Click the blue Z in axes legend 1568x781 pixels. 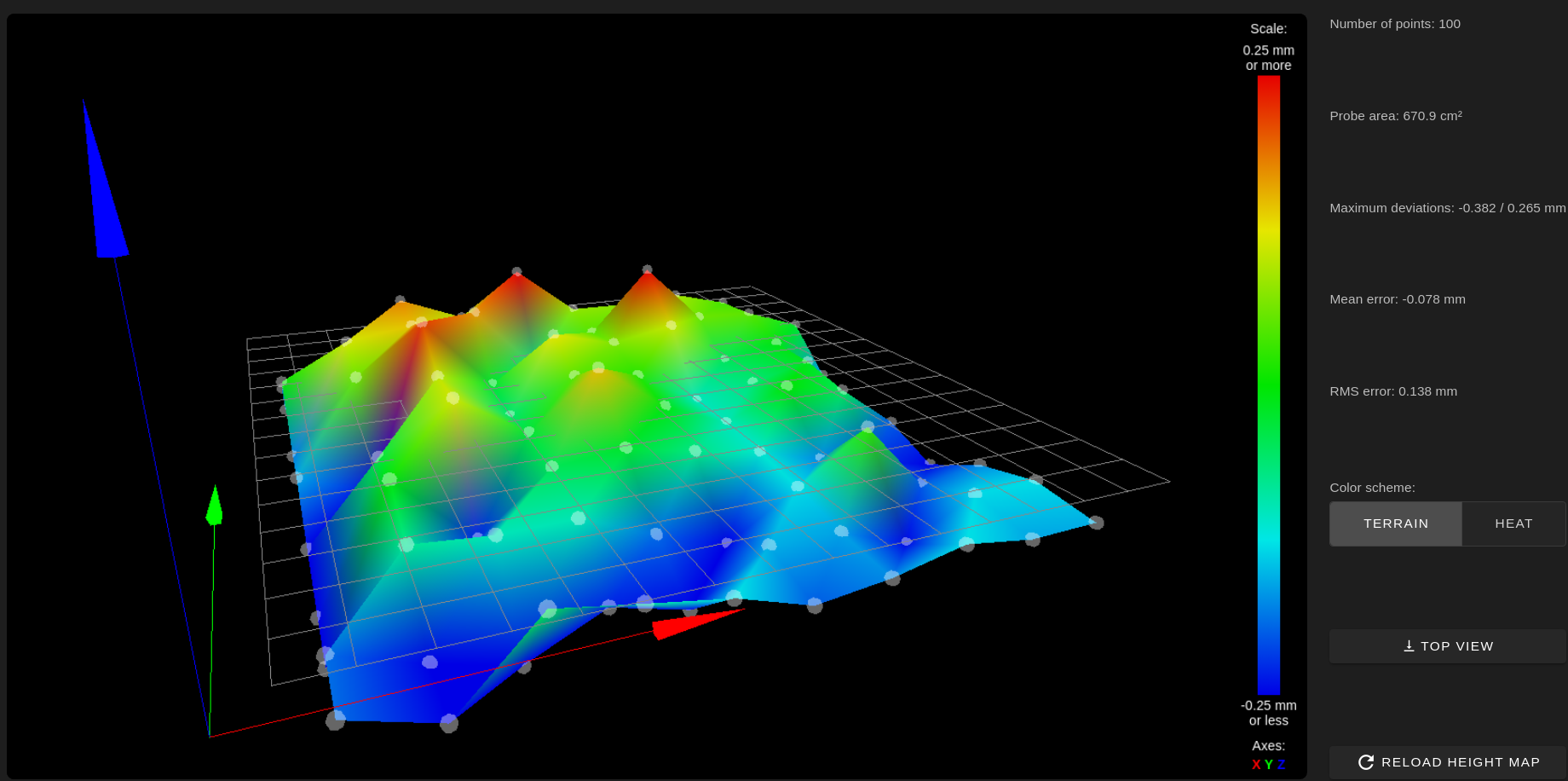1281,765
